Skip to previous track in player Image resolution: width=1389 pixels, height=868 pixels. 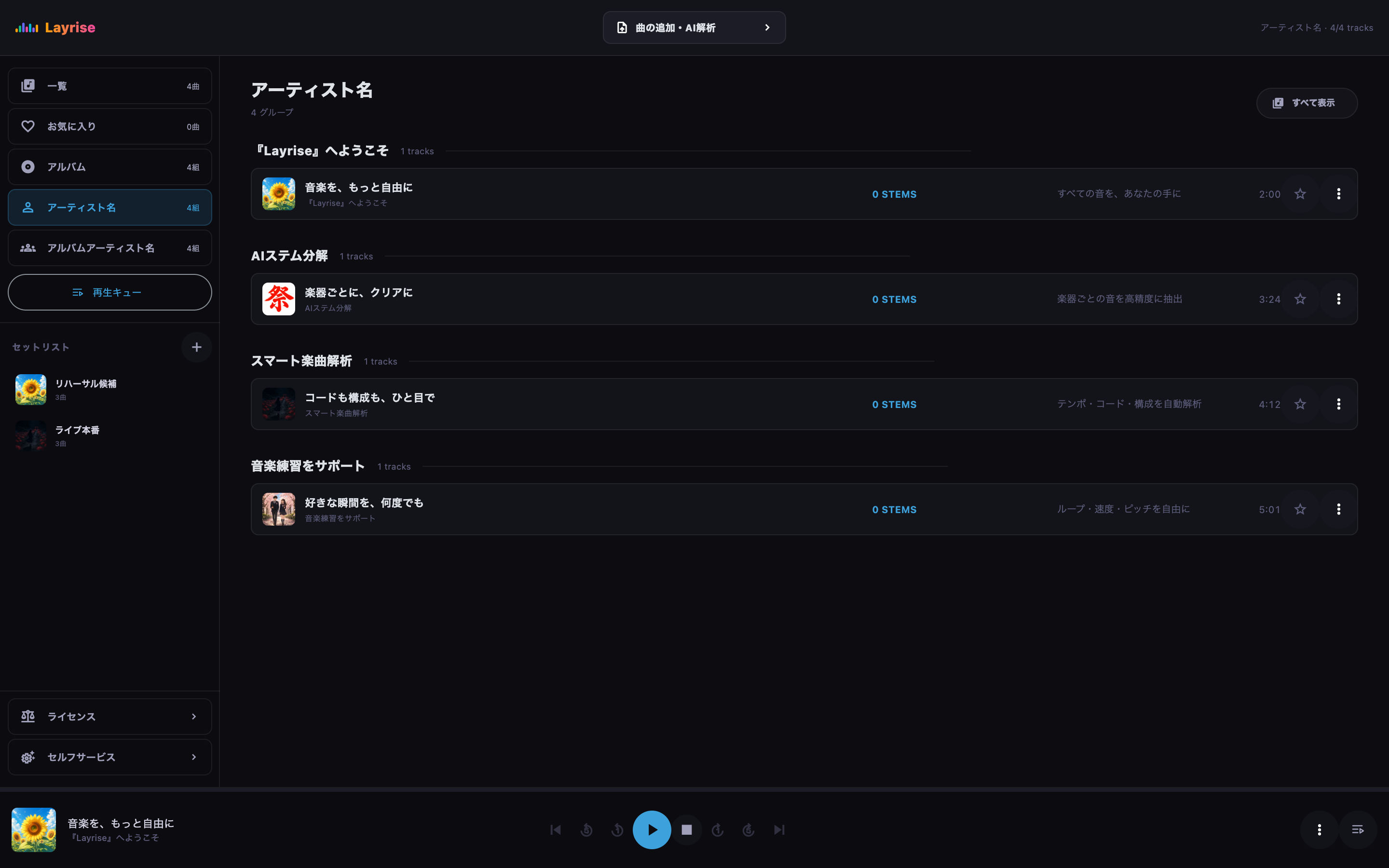click(x=556, y=830)
